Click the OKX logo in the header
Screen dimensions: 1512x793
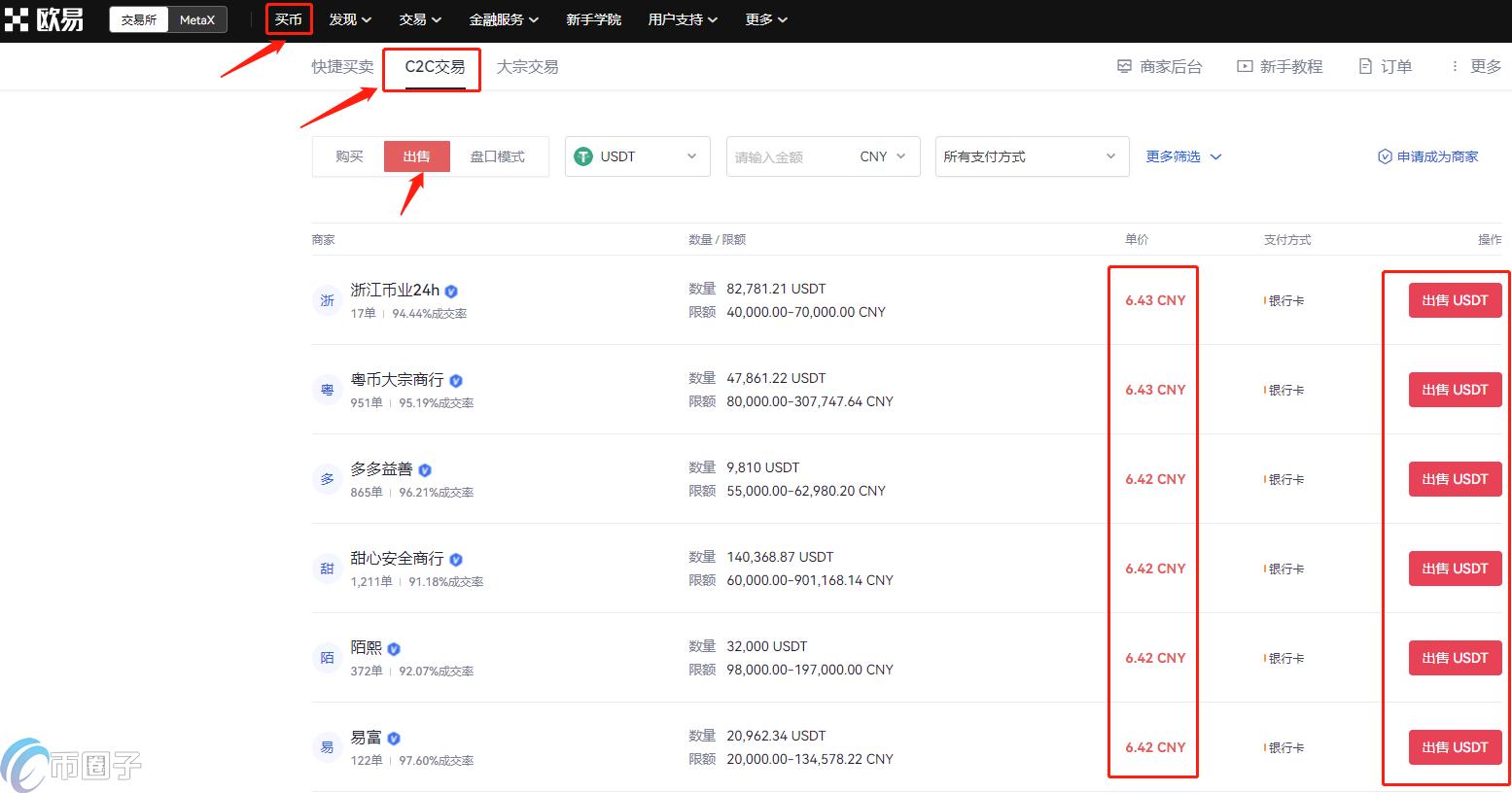[44, 19]
